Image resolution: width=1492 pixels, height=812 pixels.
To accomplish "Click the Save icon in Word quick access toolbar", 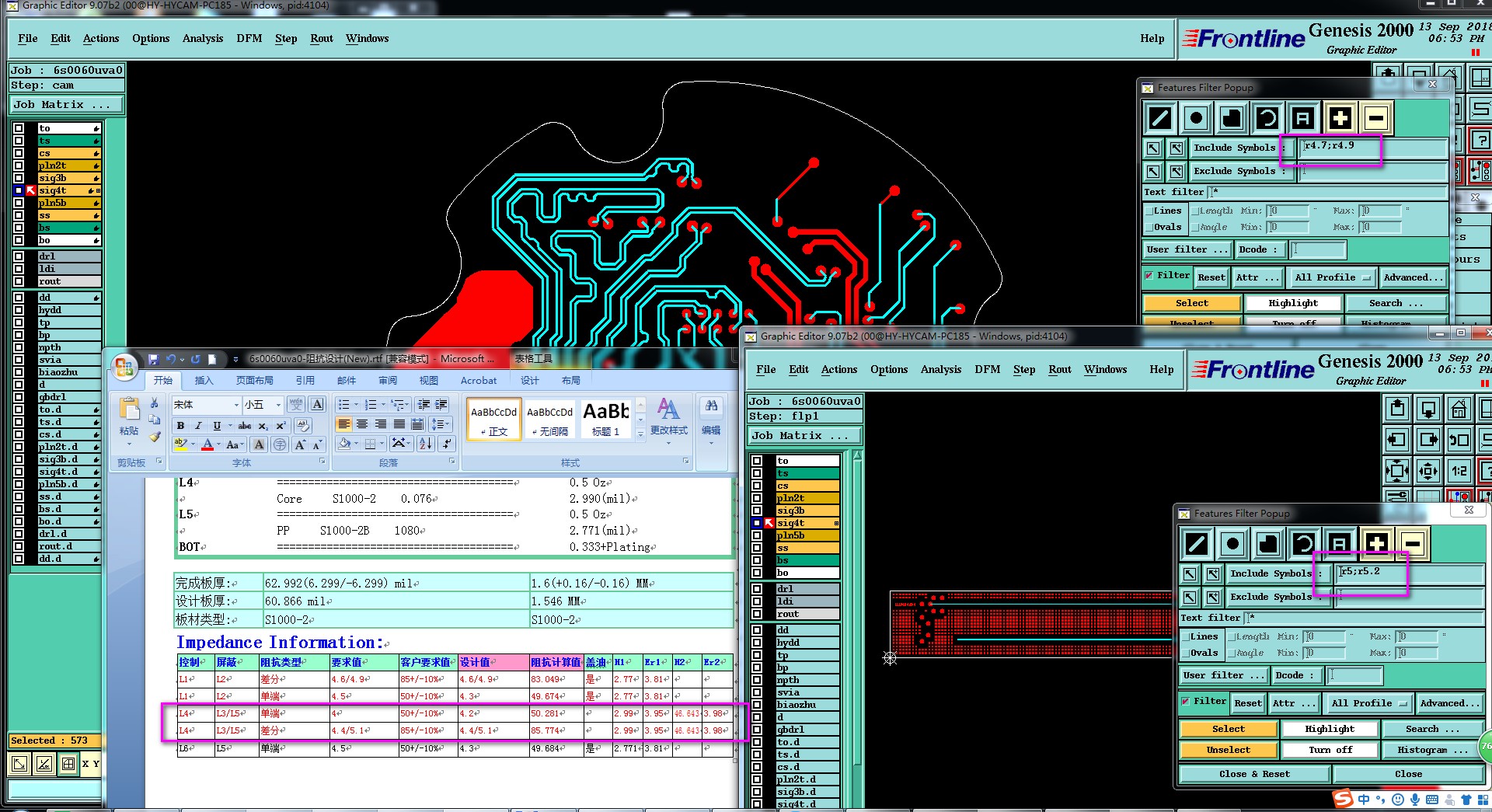I will coord(153,359).
